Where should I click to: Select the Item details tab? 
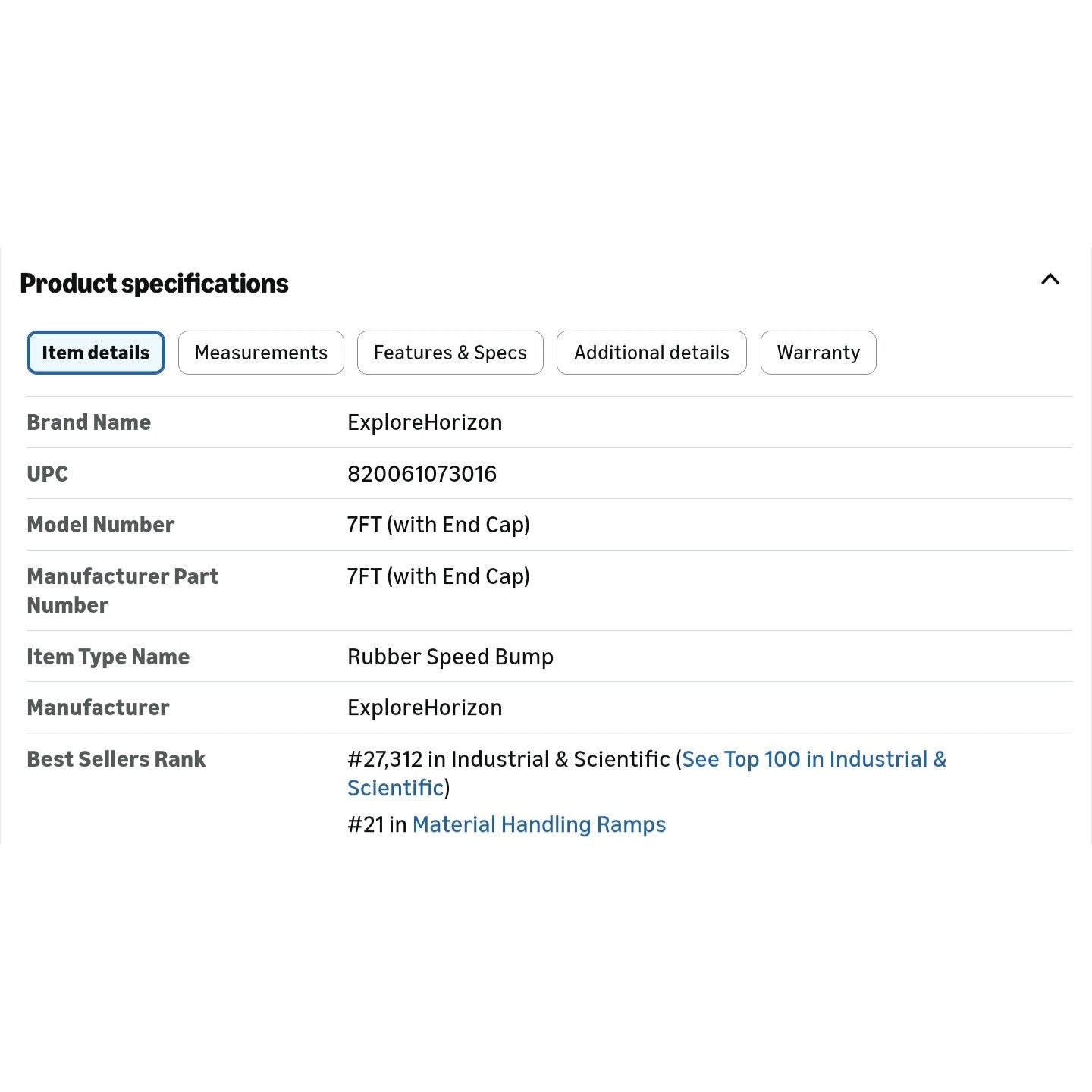tap(96, 353)
